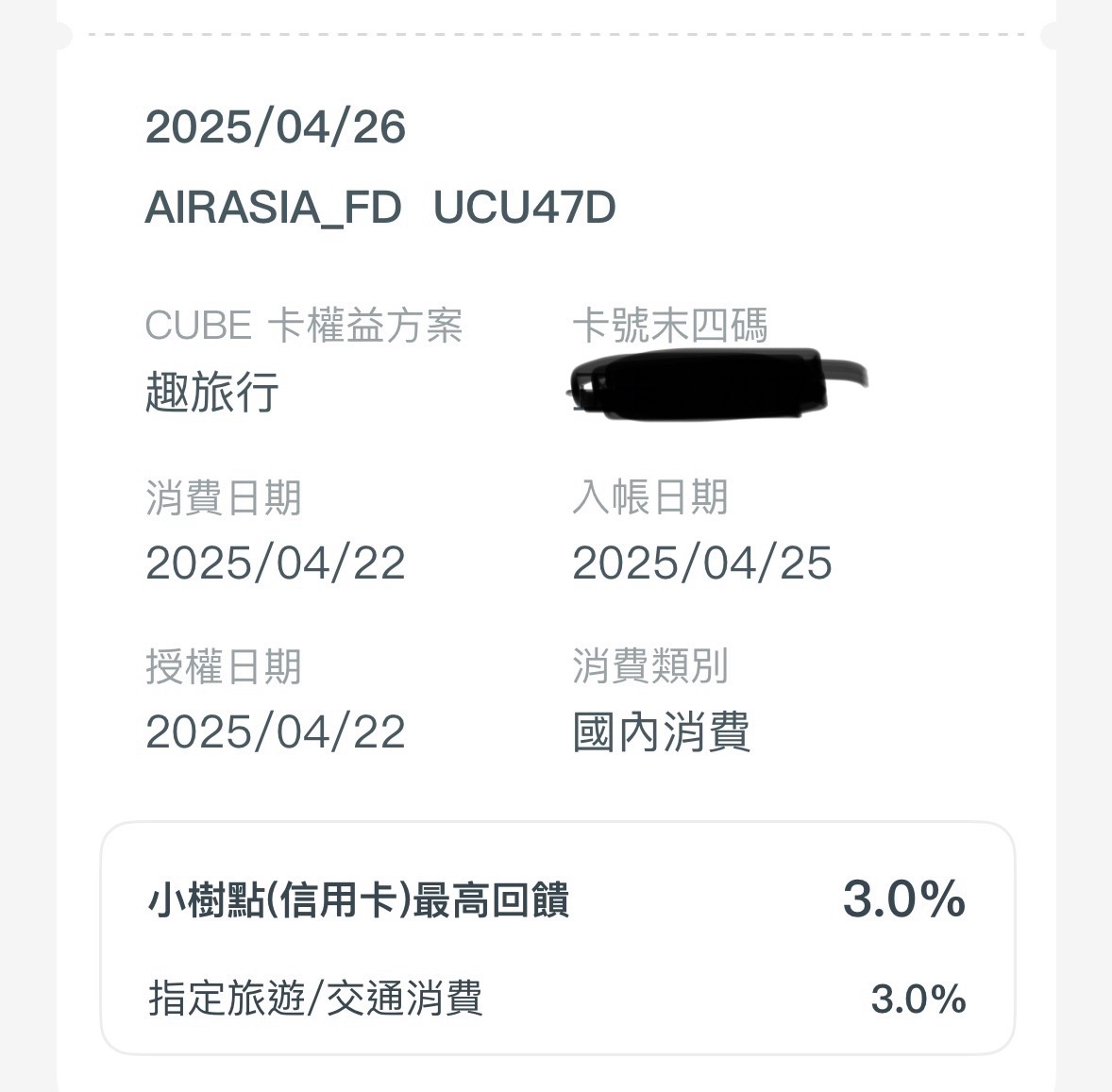Click the 3.0% travel reward rate
The image size is (1112, 1092).
click(x=918, y=1000)
